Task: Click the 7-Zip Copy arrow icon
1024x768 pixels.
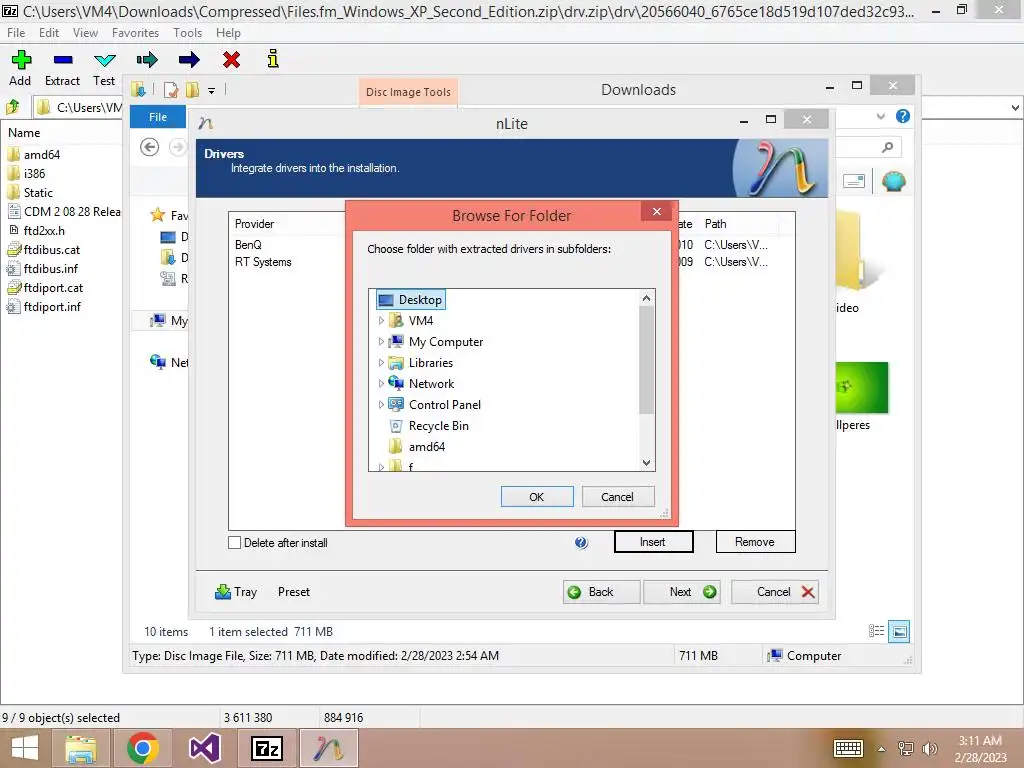Action: coord(147,60)
